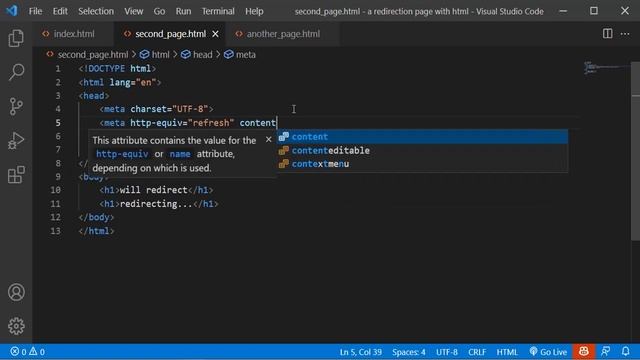Image resolution: width=640 pixels, height=360 pixels.
Task: Open the Explorer view in activity bar
Action: click(x=16, y=38)
